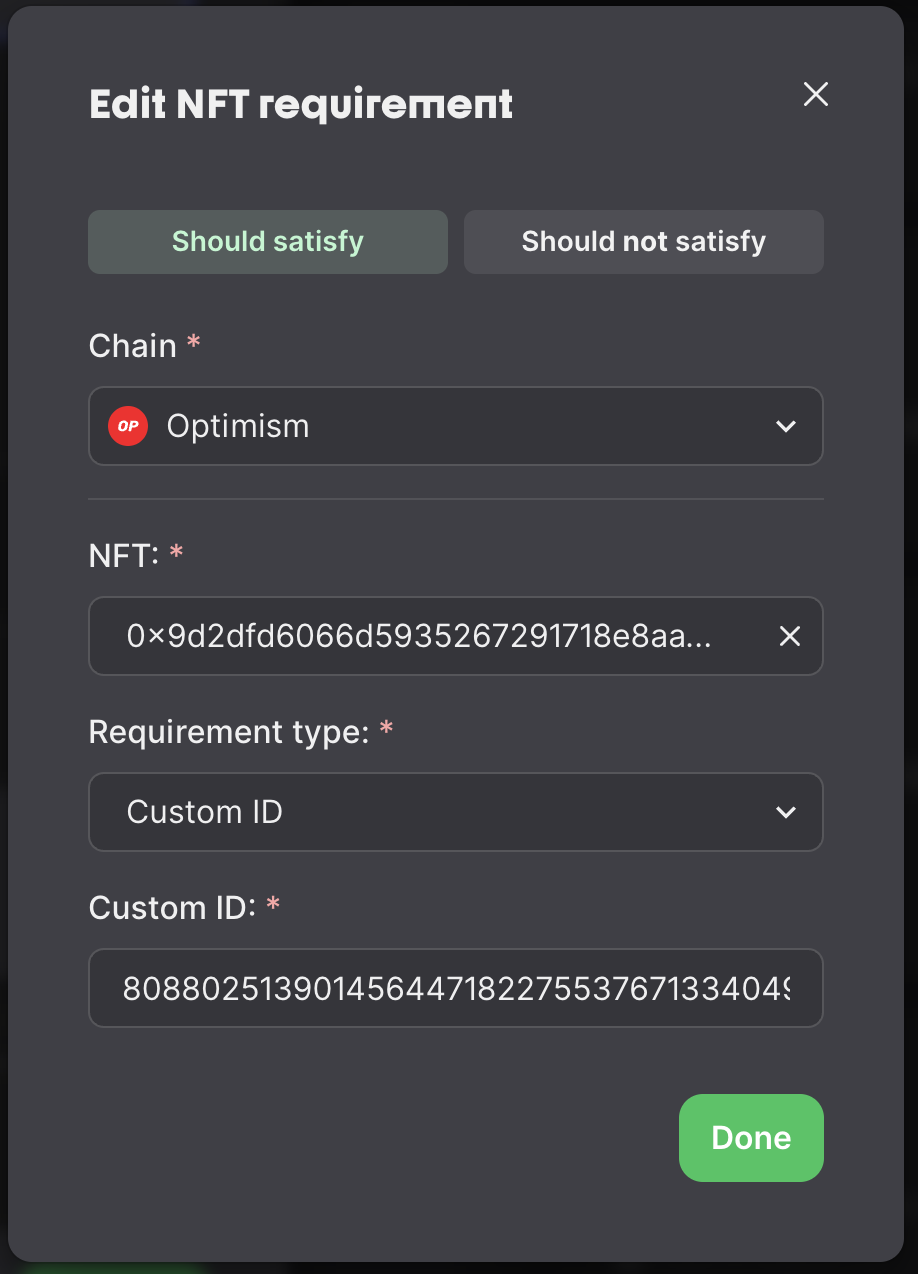Click the red Optimism OP logo
Viewport: 918px width, 1274px height.
click(128, 426)
